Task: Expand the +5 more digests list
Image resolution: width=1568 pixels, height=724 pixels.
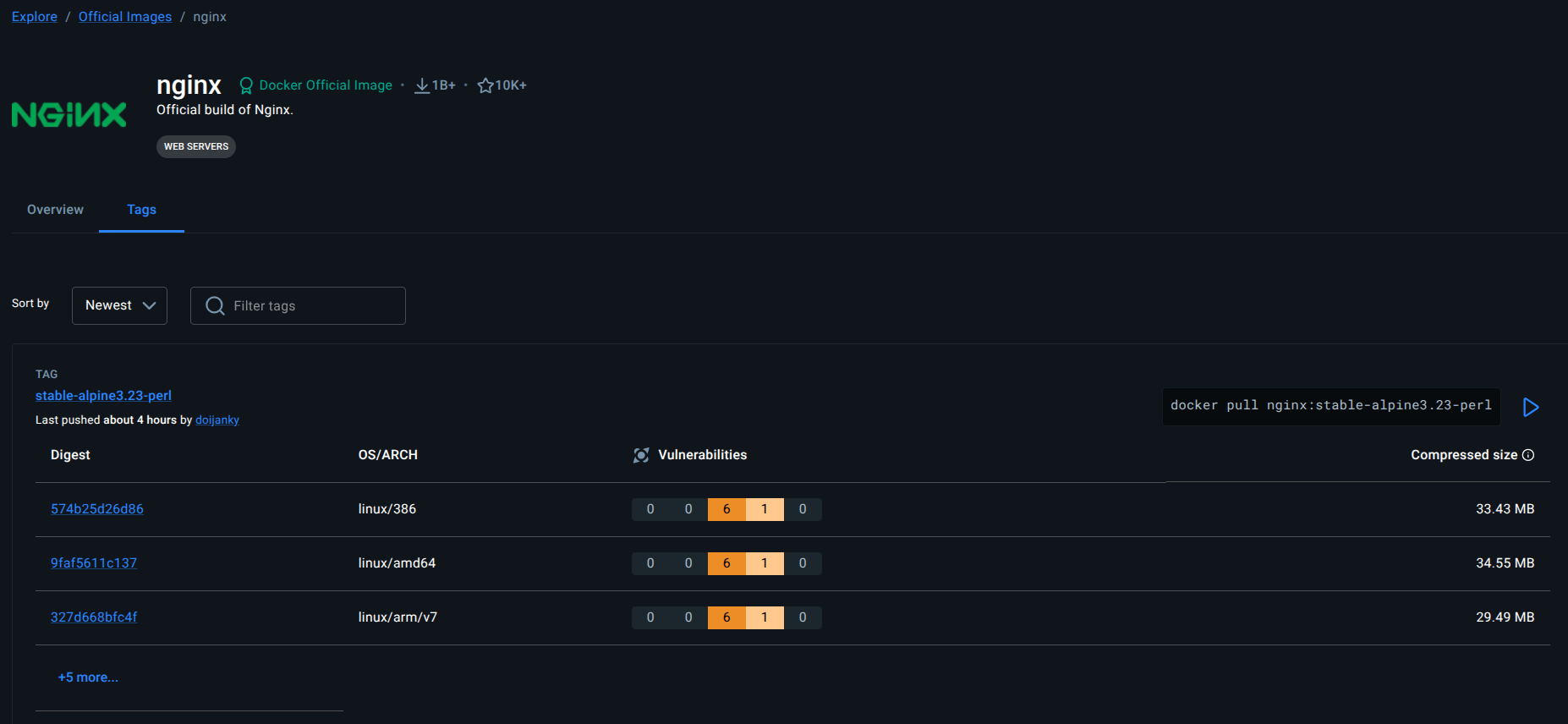Action: [88, 677]
